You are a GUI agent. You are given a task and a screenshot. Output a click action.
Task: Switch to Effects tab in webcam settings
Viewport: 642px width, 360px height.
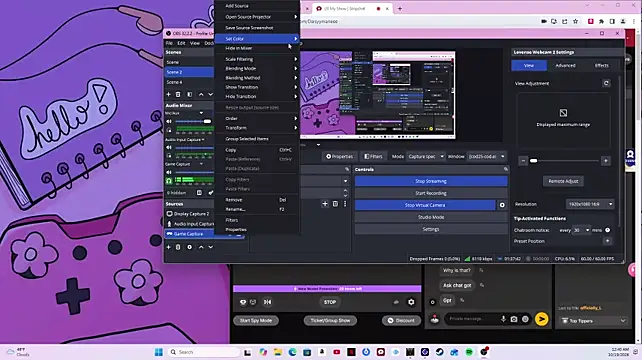coord(601,66)
